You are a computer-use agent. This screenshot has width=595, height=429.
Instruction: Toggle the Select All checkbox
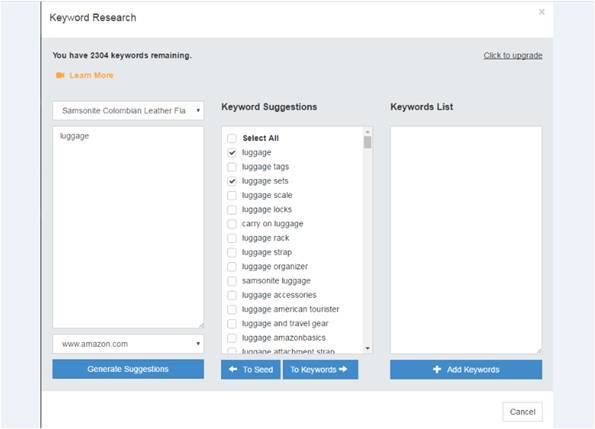point(232,138)
